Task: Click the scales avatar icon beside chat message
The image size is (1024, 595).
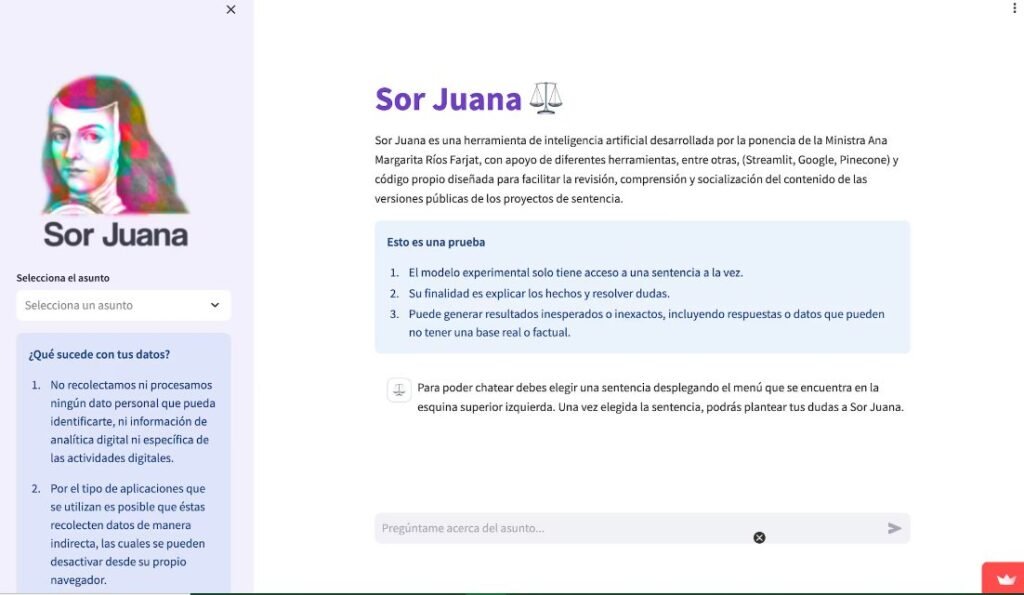Action: point(399,391)
